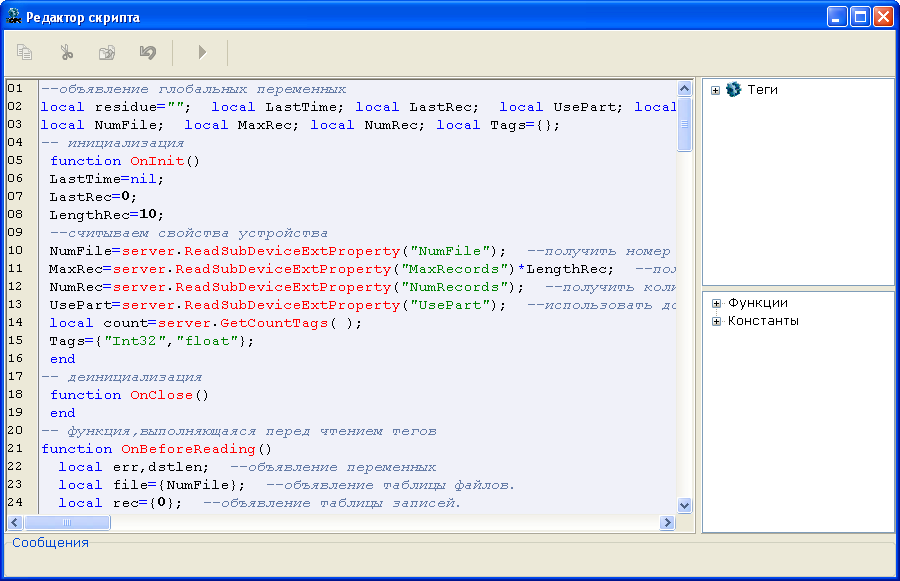
Task: Click the Copy icon in the toolbar
Action: pos(25,53)
